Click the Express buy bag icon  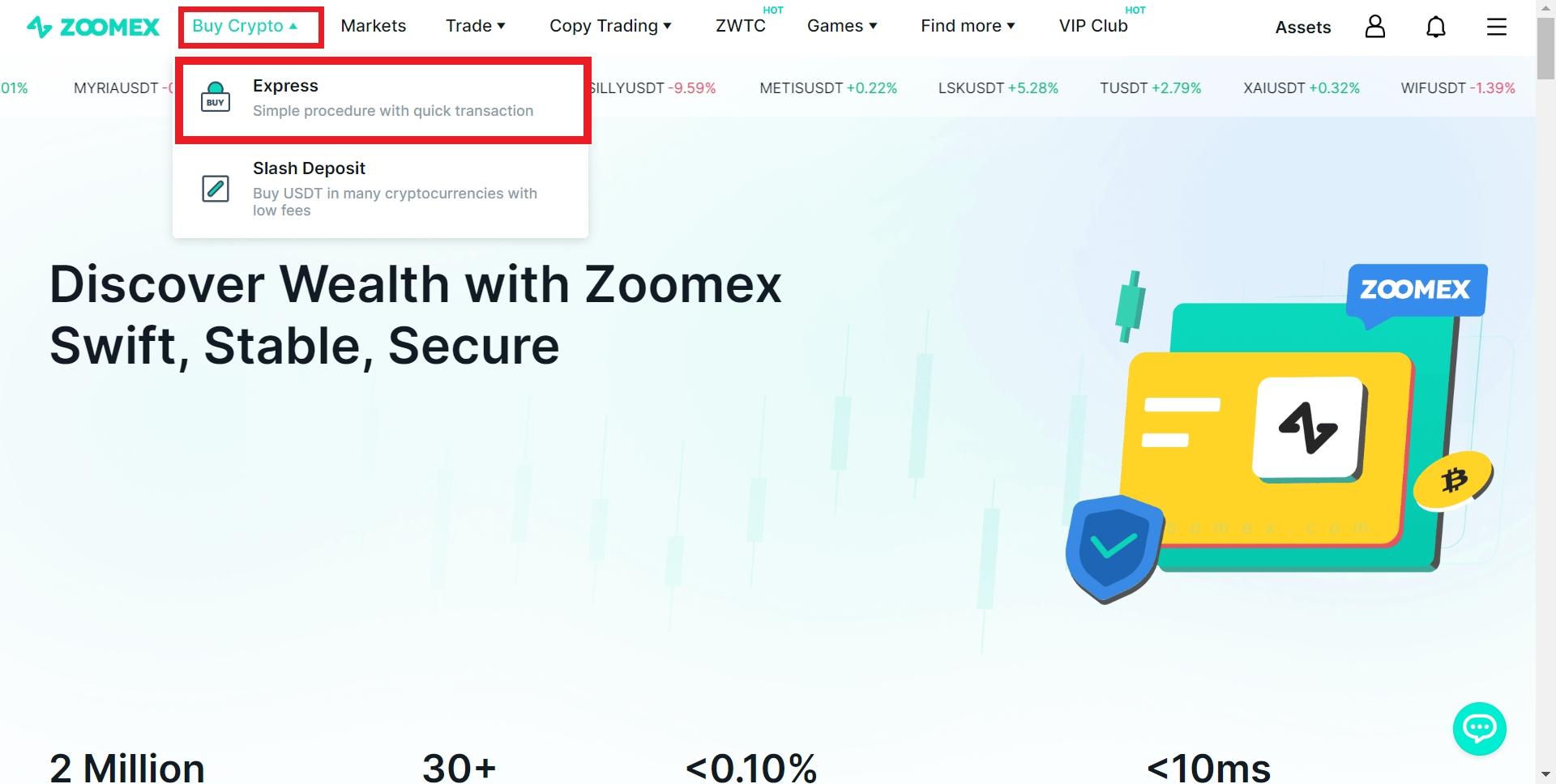(215, 98)
